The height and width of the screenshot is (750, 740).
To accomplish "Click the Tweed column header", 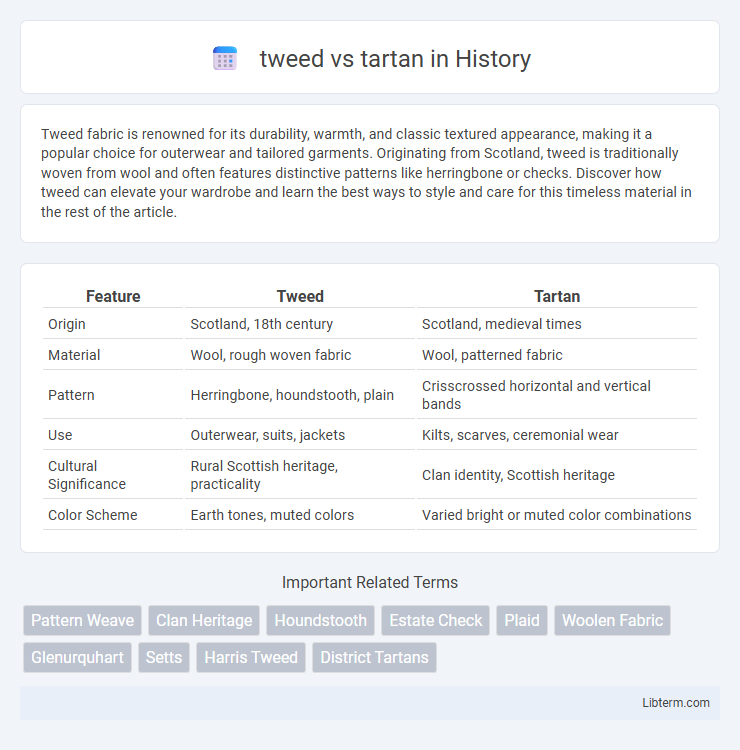I will tap(300, 297).
